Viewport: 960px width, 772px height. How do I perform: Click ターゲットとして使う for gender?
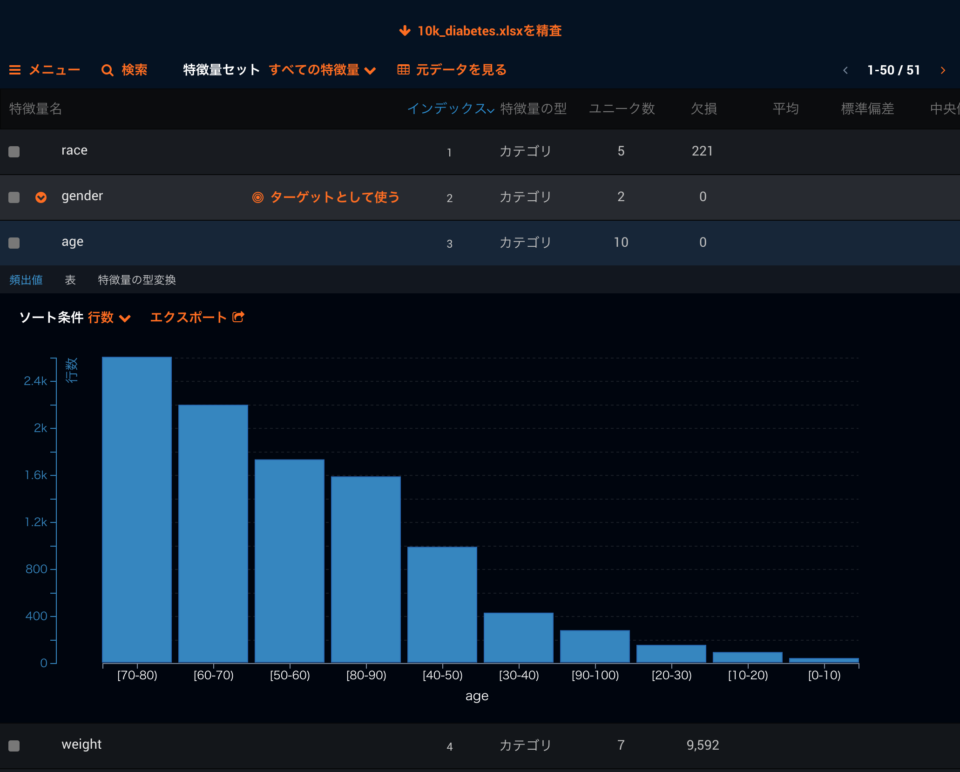pos(334,197)
